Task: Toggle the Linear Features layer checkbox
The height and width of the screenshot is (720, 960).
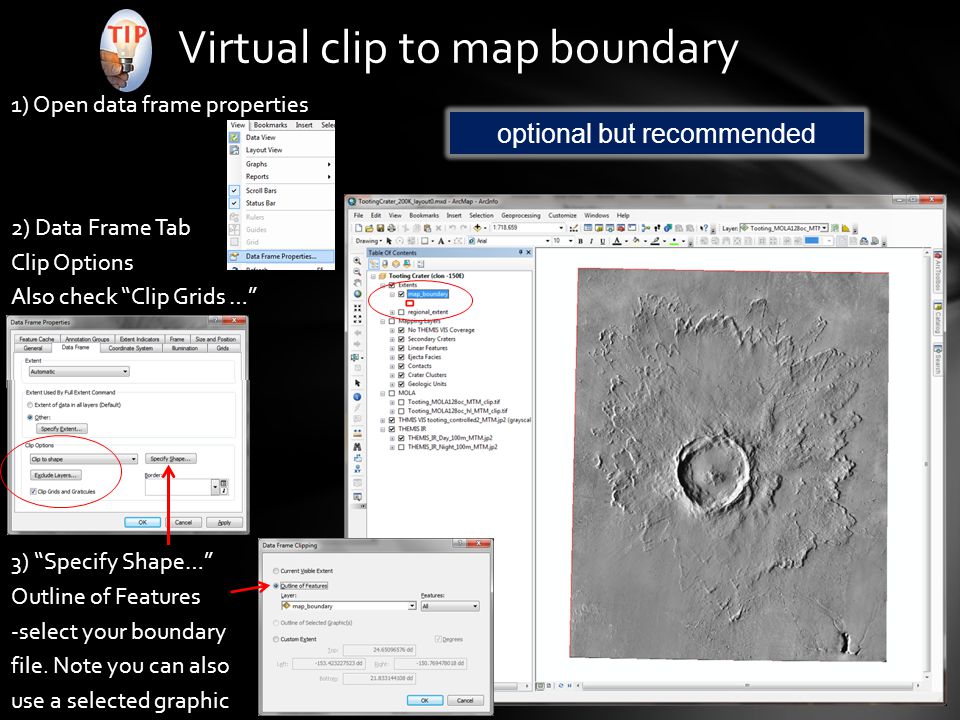Action: point(401,348)
